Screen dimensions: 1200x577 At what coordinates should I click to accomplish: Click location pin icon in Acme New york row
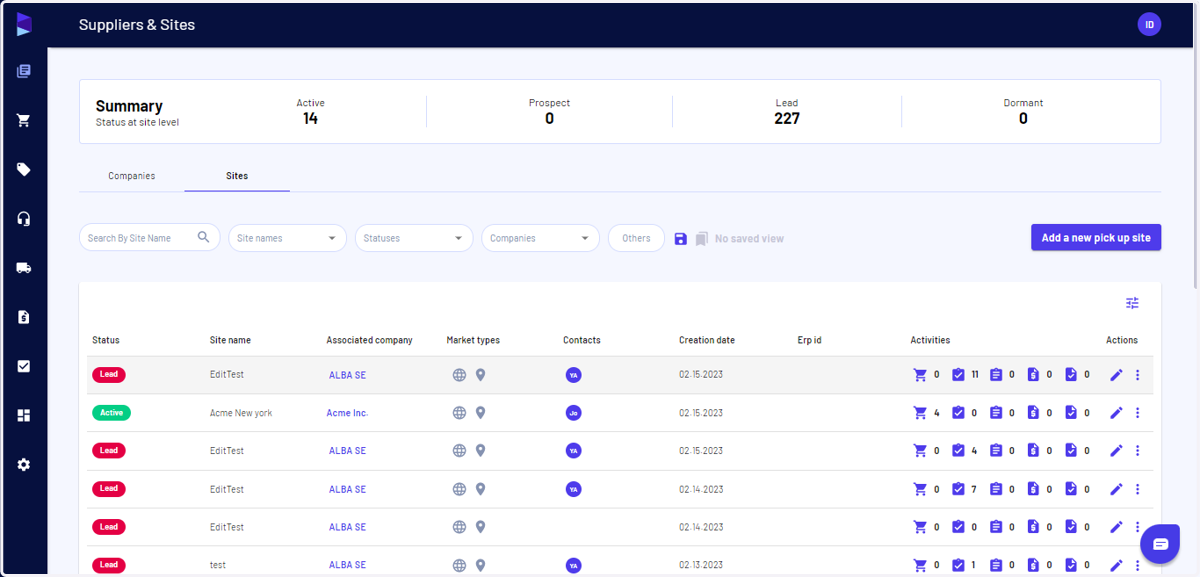[480, 413]
